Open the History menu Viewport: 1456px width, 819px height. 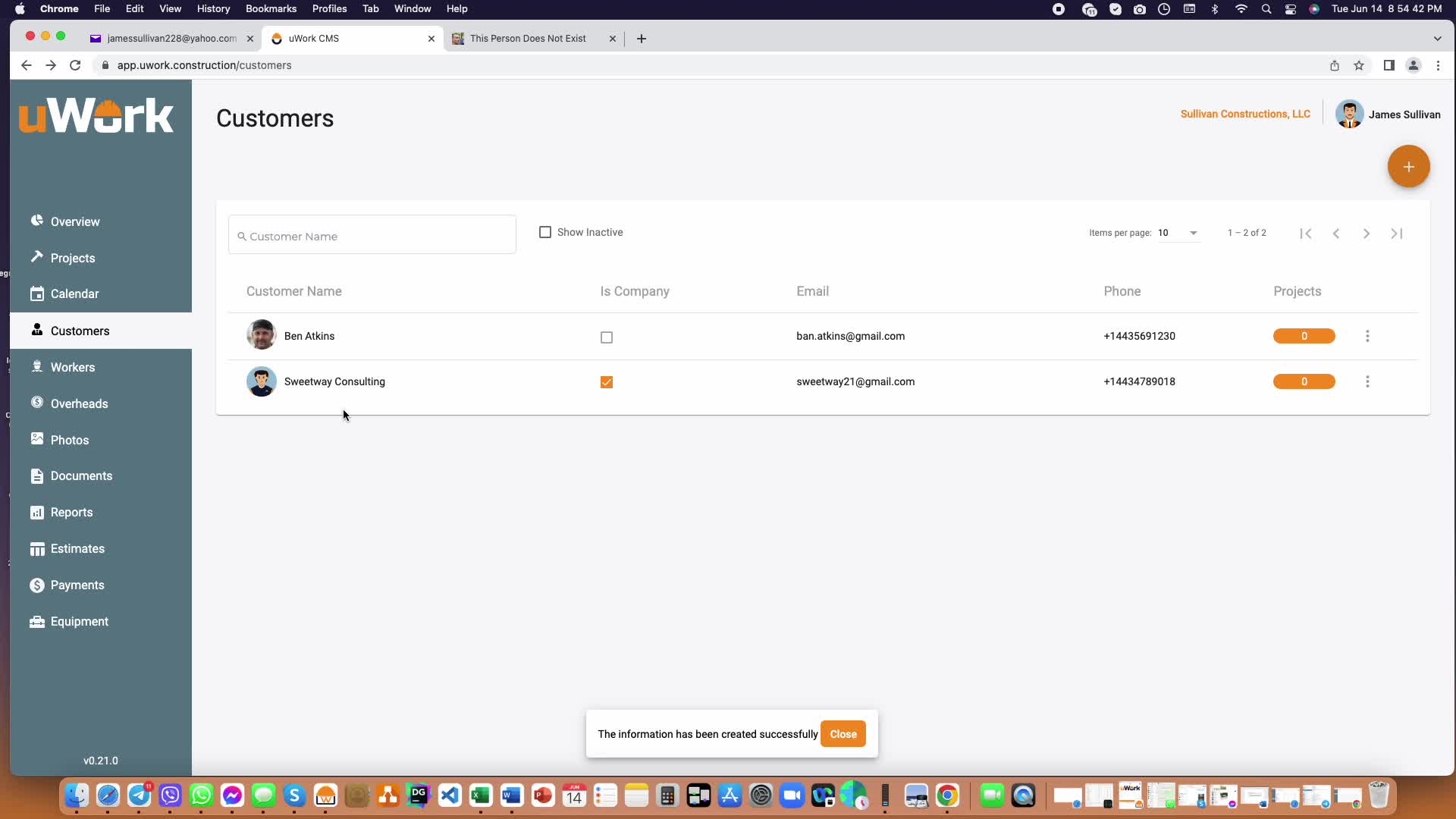[213, 8]
